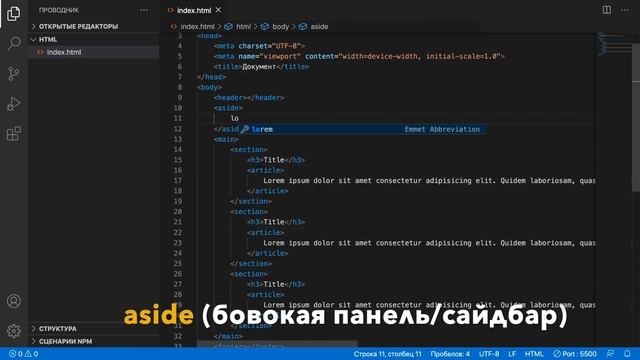Open the Search view

tap(13, 43)
